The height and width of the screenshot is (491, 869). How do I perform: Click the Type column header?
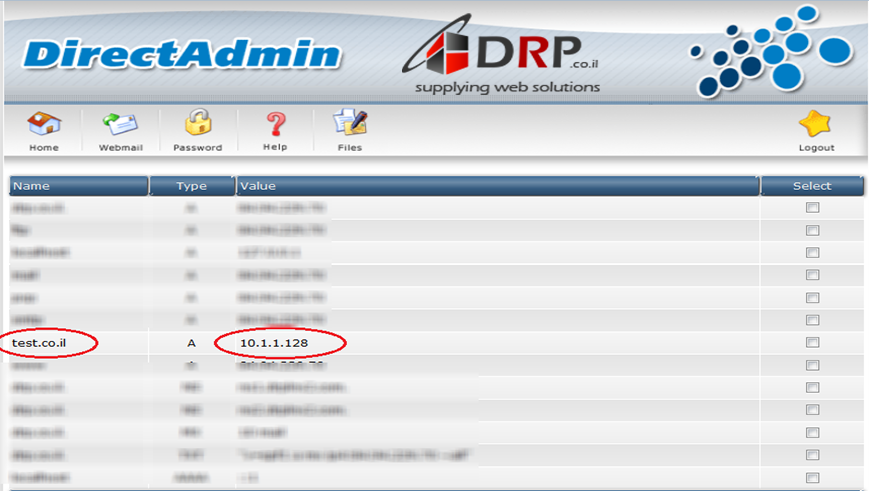click(191, 186)
